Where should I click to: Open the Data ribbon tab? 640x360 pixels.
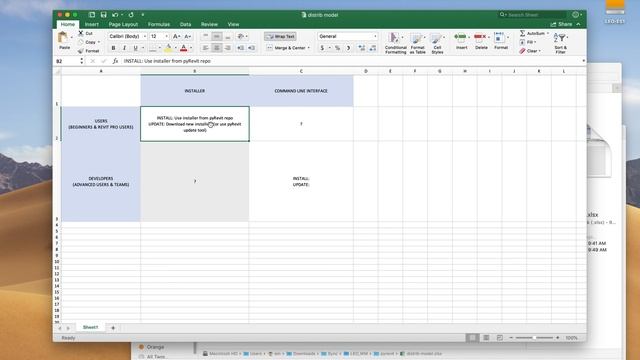[185, 24]
